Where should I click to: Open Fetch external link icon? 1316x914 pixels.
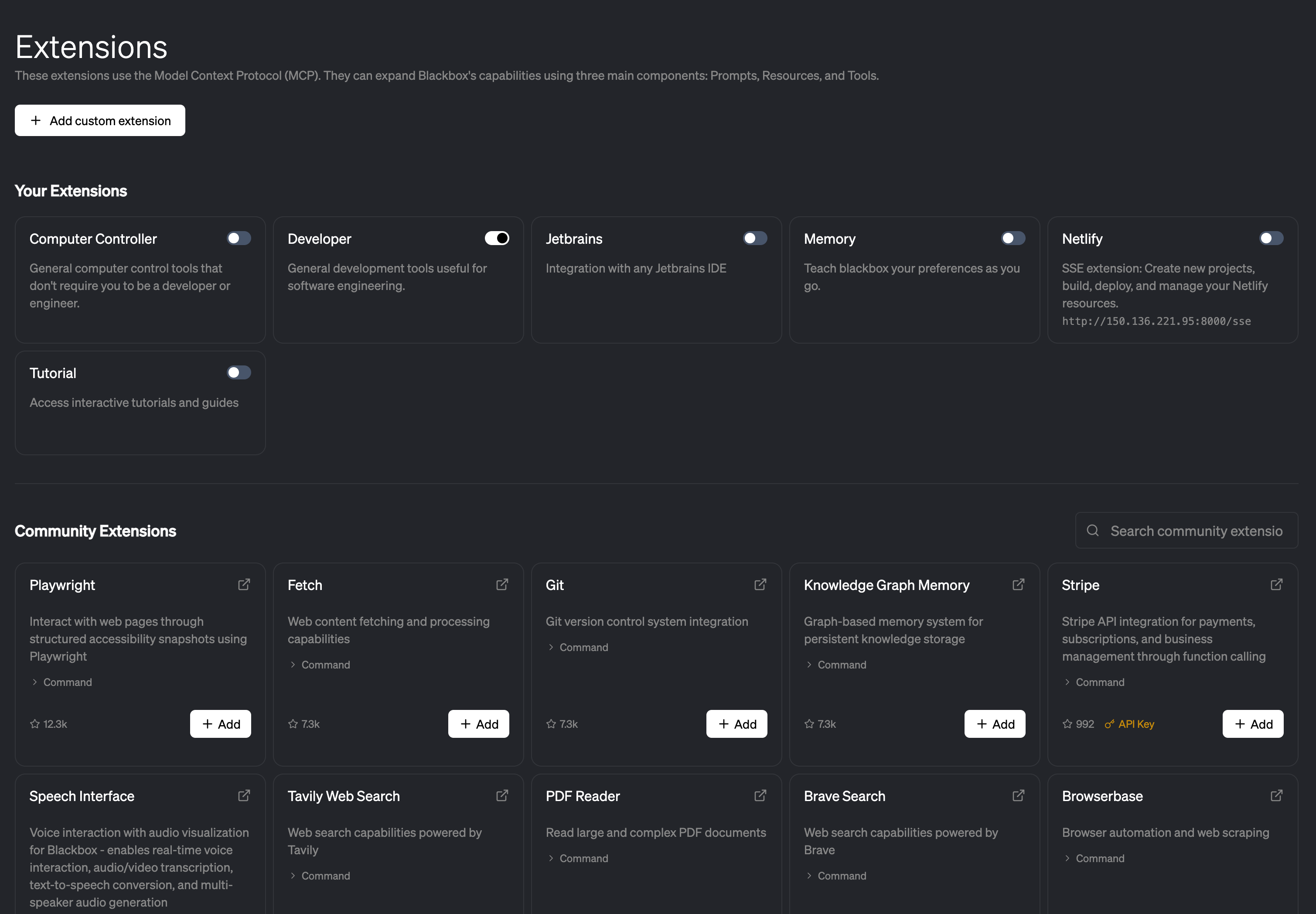point(502,584)
